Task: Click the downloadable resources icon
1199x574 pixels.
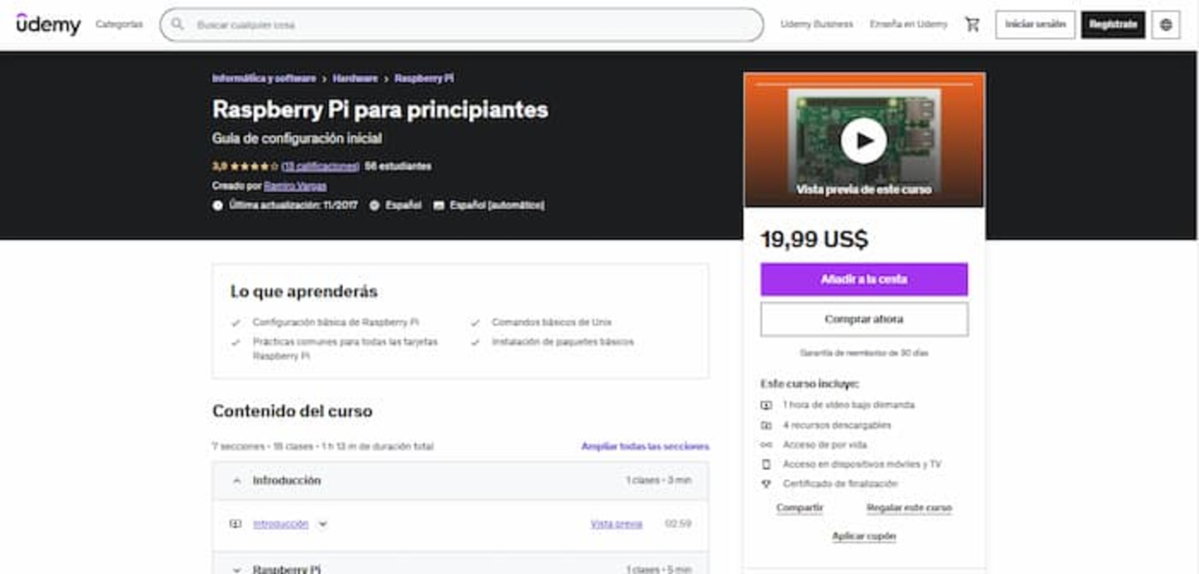Action: (766, 425)
